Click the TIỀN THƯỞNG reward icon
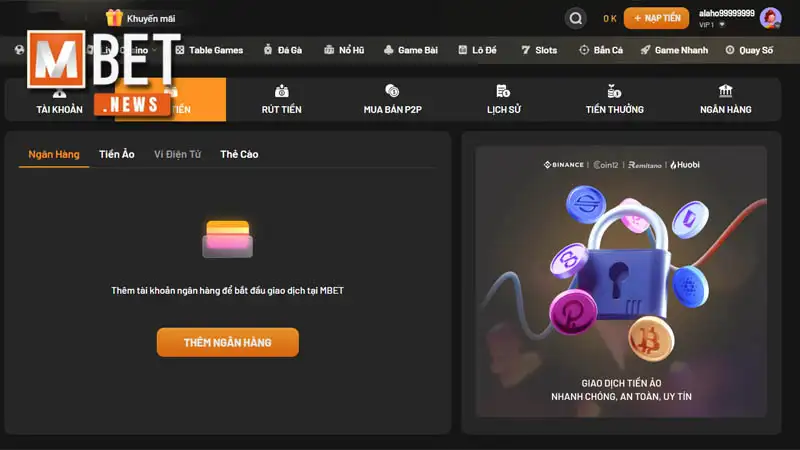Image resolution: width=800 pixels, height=450 pixels. [614, 91]
